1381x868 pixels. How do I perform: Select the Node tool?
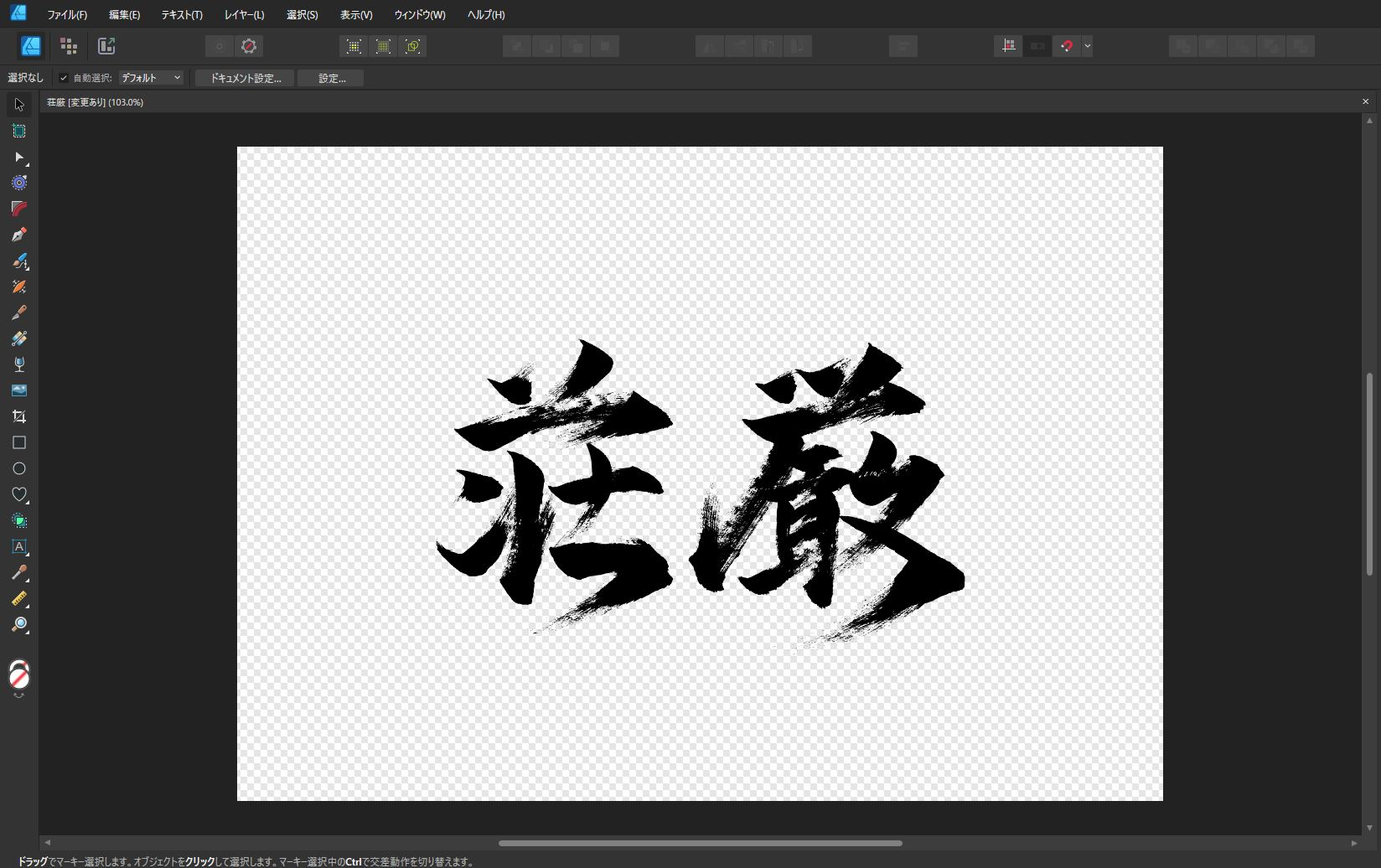[x=19, y=157]
